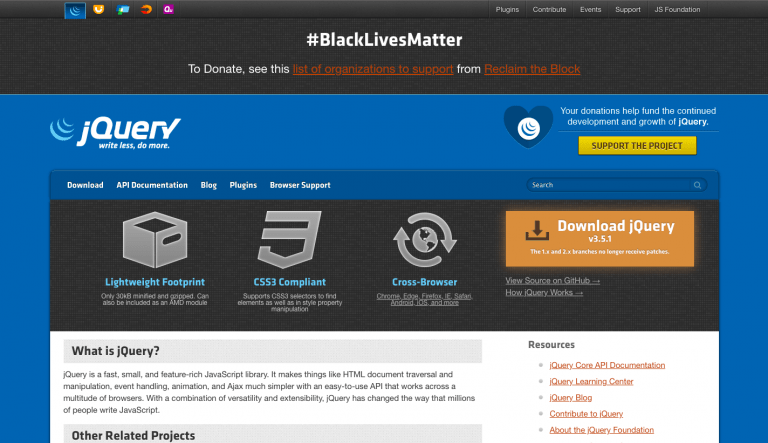Click the heart donation icon

pyautogui.click(x=528, y=127)
